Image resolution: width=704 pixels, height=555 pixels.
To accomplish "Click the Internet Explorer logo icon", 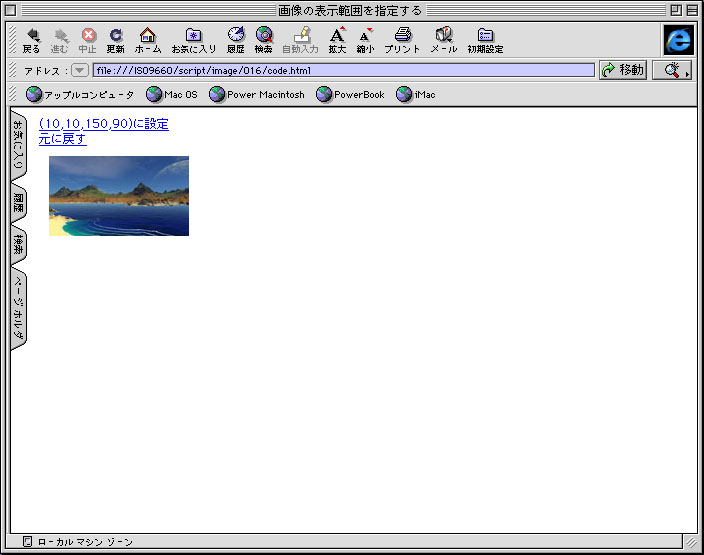I will click(678, 40).
